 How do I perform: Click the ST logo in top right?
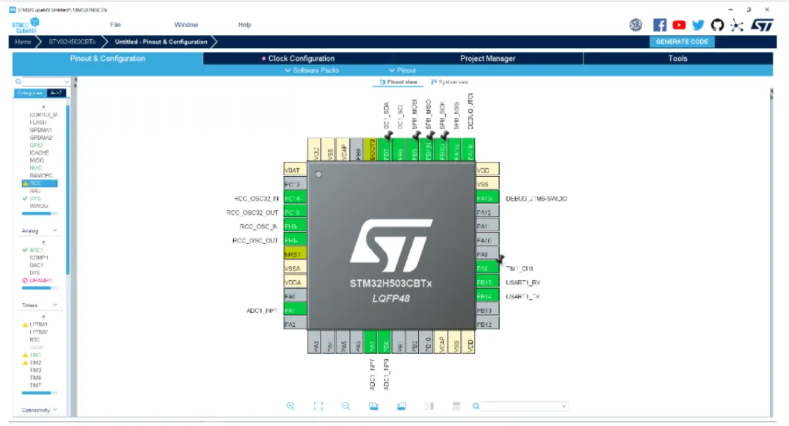(x=762, y=25)
